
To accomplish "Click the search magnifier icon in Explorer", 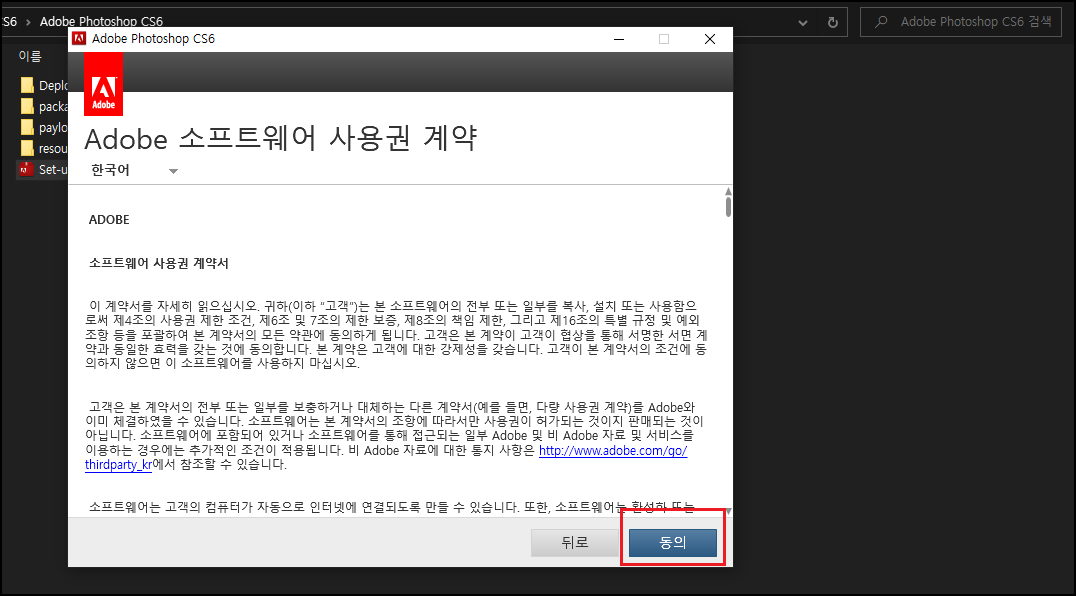I will point(881,22).
